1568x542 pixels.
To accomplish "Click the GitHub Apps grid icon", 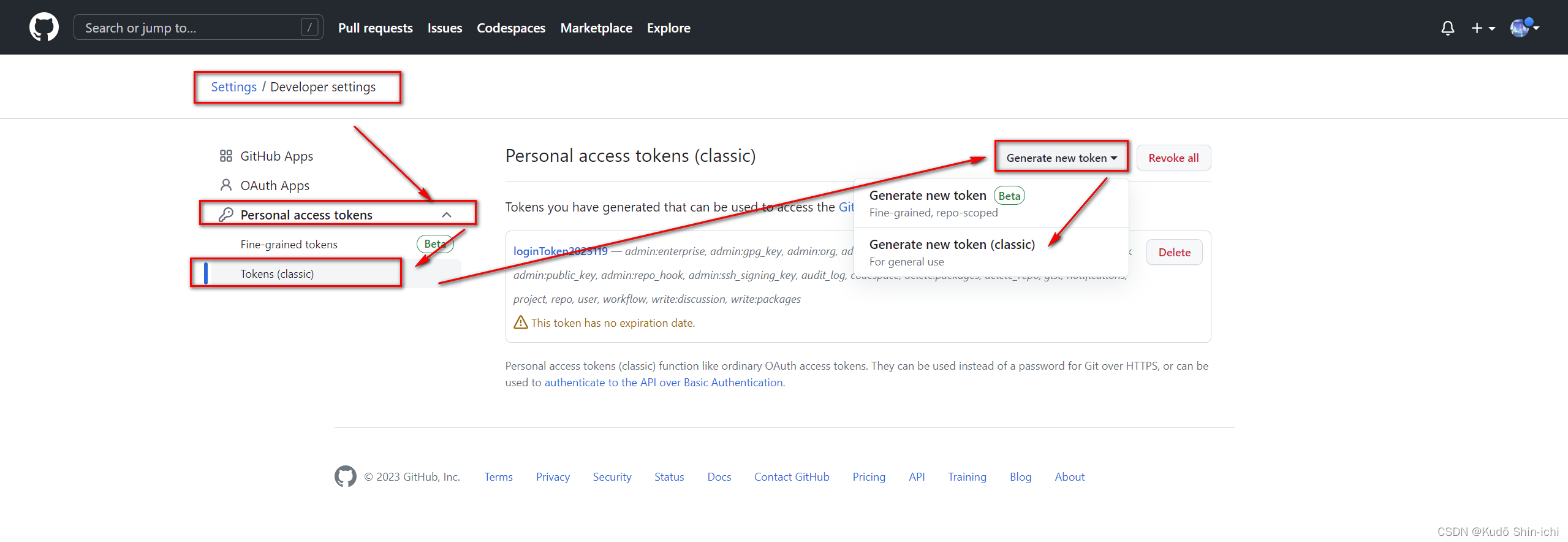I will click(x=226, y=156).
